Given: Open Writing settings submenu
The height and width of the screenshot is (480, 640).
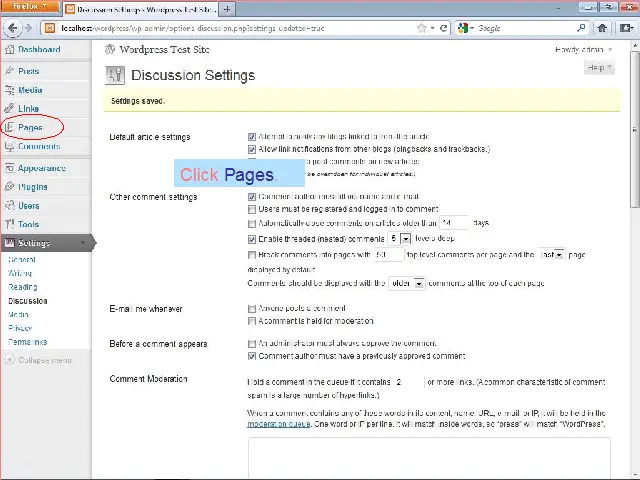Looking at the screenshot, I should tap(20, 273).
